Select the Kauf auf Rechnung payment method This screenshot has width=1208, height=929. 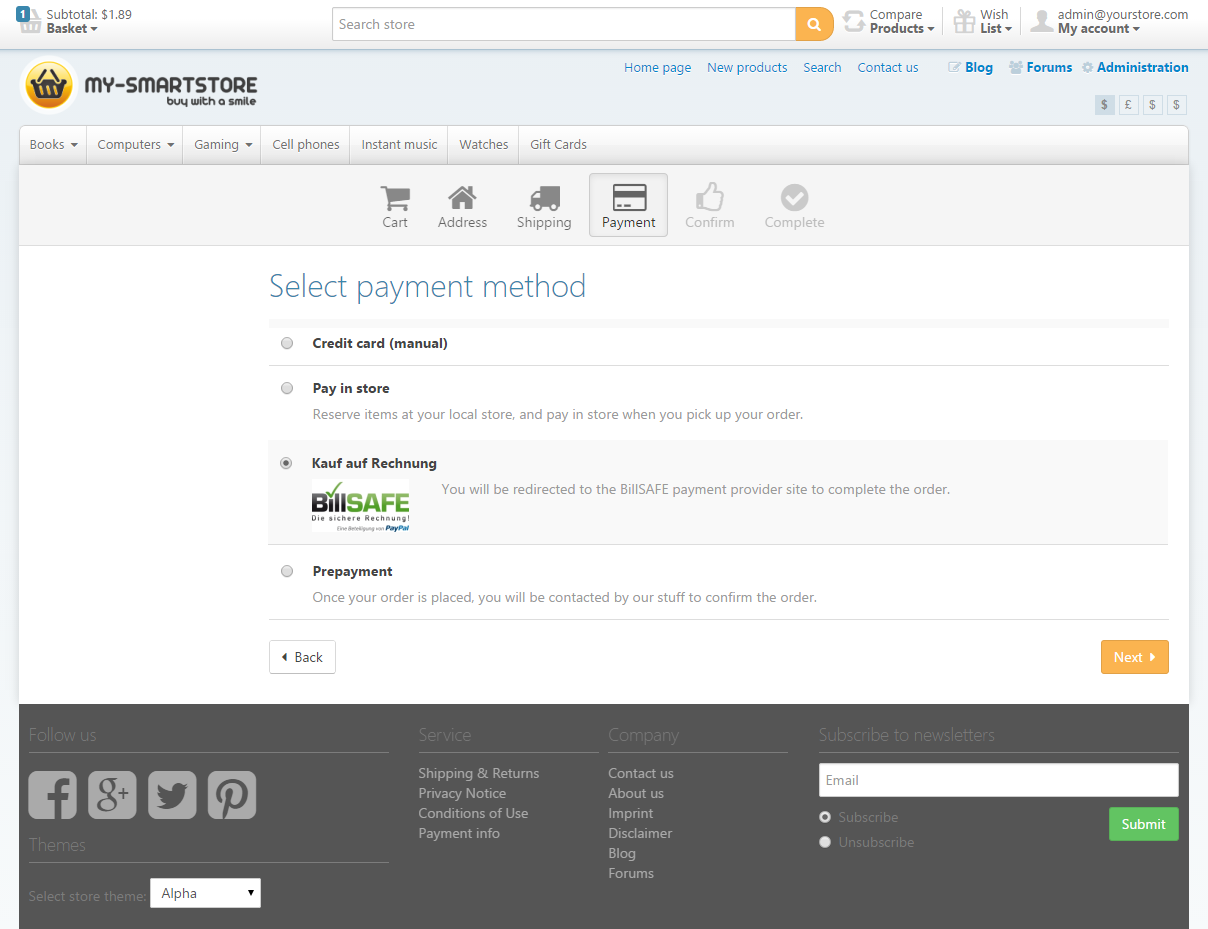coord(287,463)
